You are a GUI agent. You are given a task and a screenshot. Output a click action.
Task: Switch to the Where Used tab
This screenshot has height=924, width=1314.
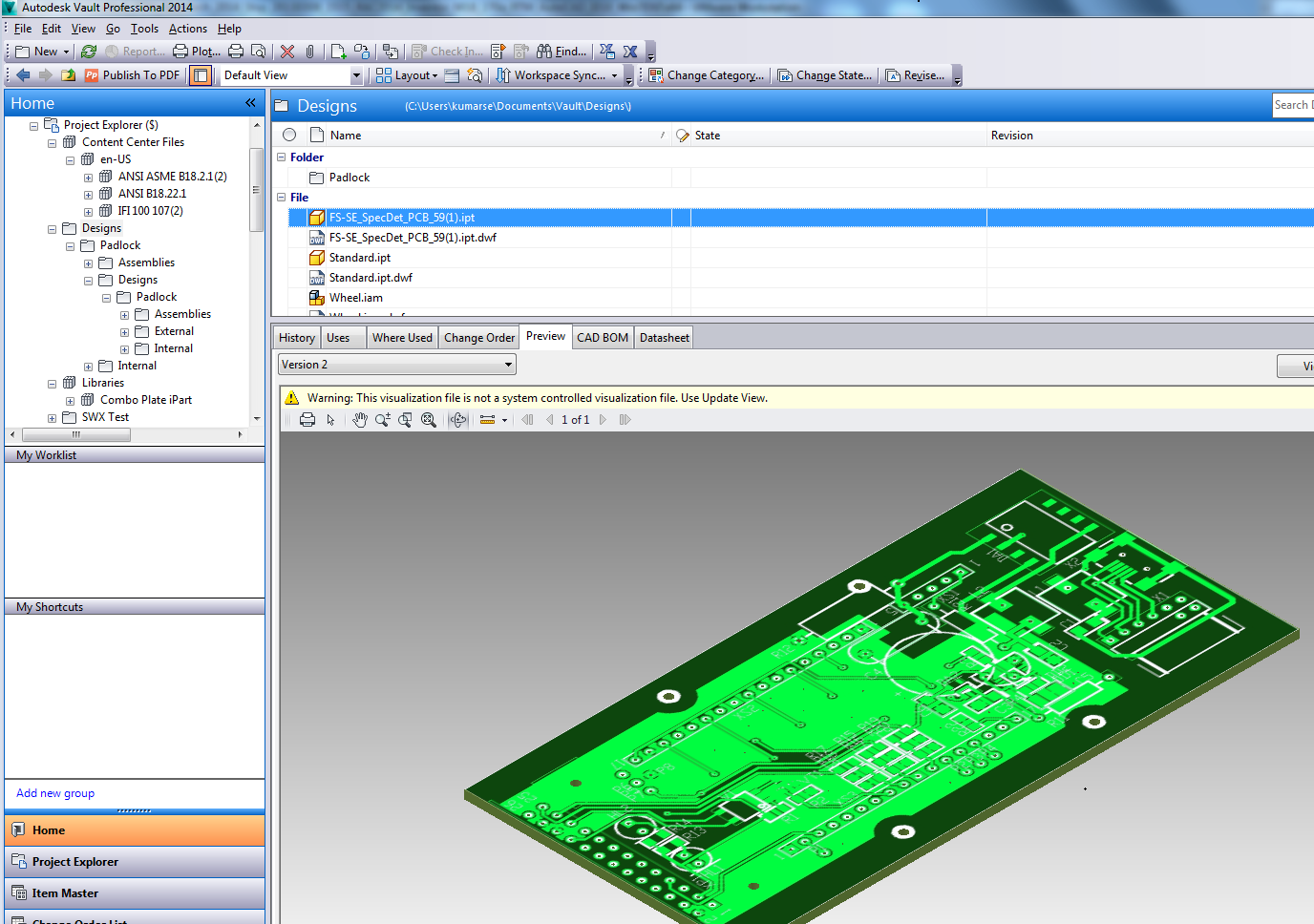coord(402,338)
